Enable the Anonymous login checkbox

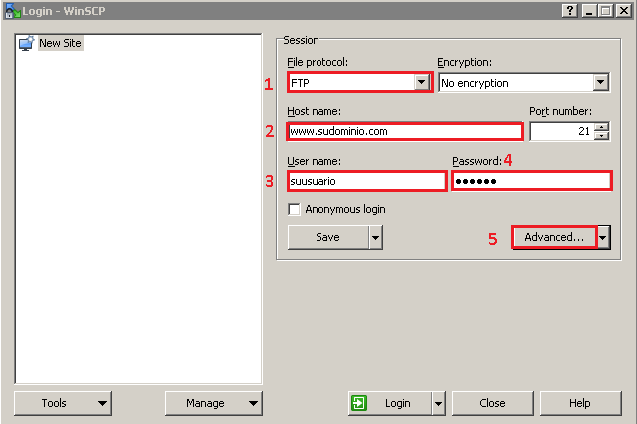point(294,210)
